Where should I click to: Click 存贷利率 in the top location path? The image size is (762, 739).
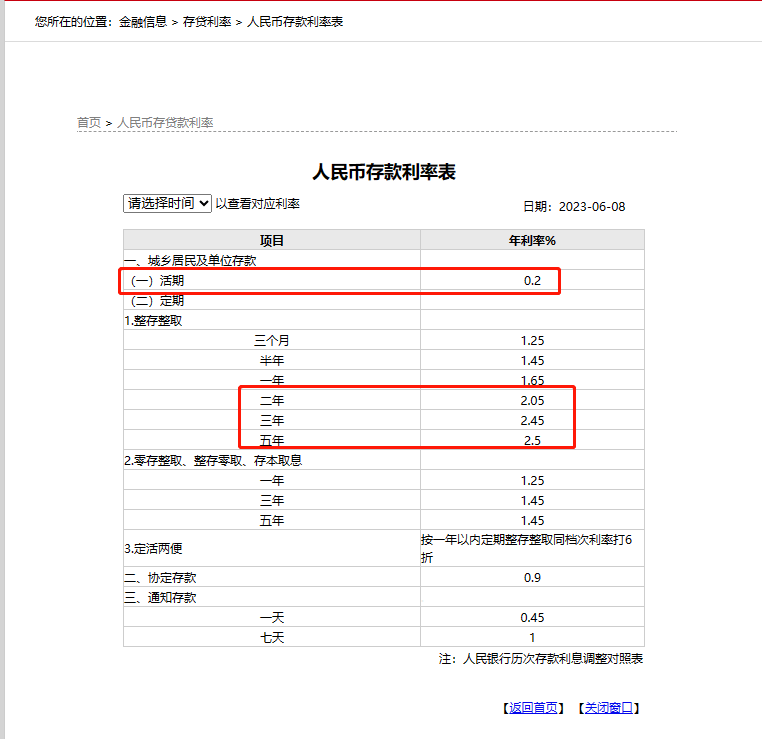tap(207, 22)
